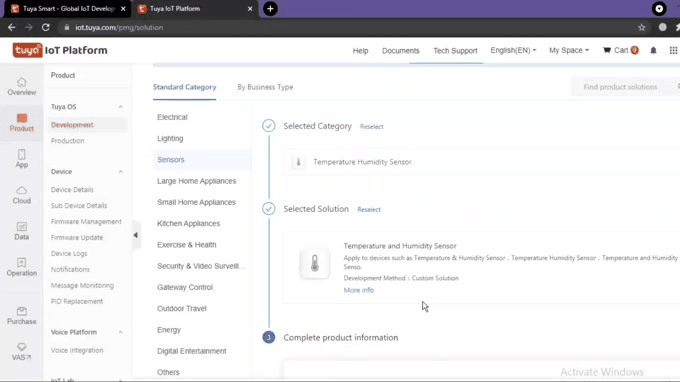Screen dimensions: 680x382
Task: Select Security & Video Surveillance category
Action: coord(201,266)
